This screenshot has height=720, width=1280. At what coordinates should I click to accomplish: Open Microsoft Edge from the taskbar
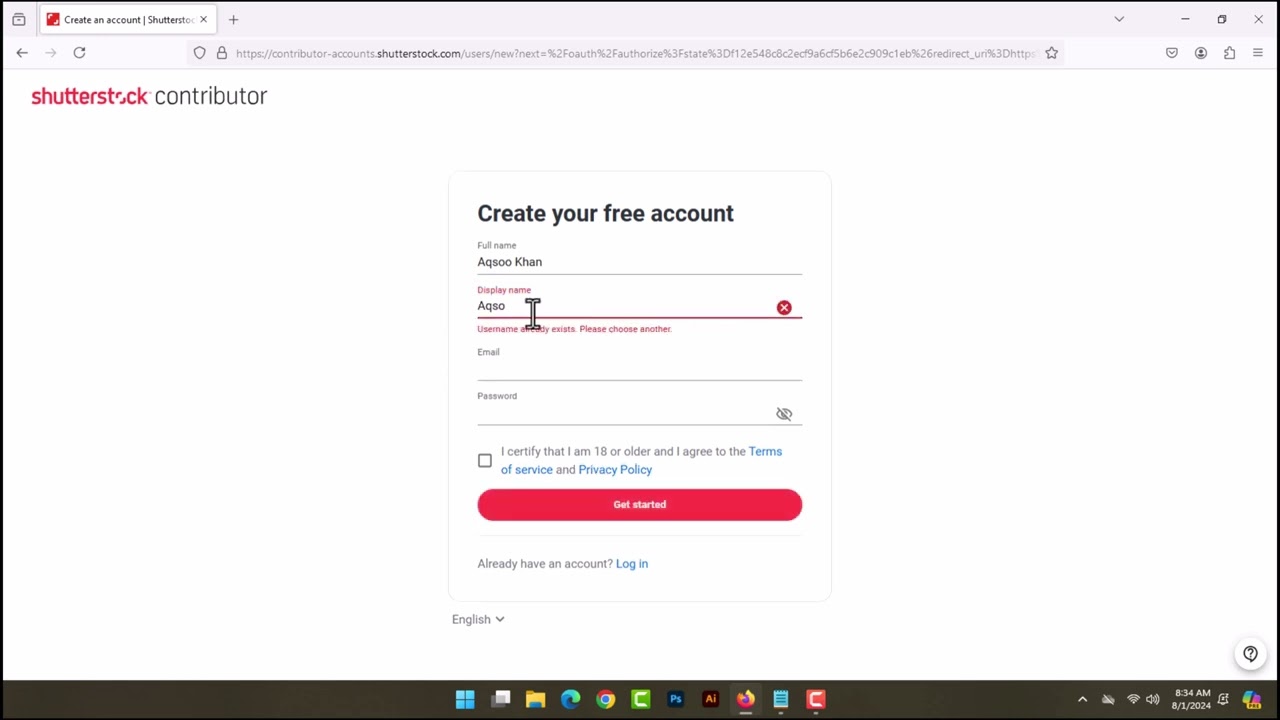[570, 699]
